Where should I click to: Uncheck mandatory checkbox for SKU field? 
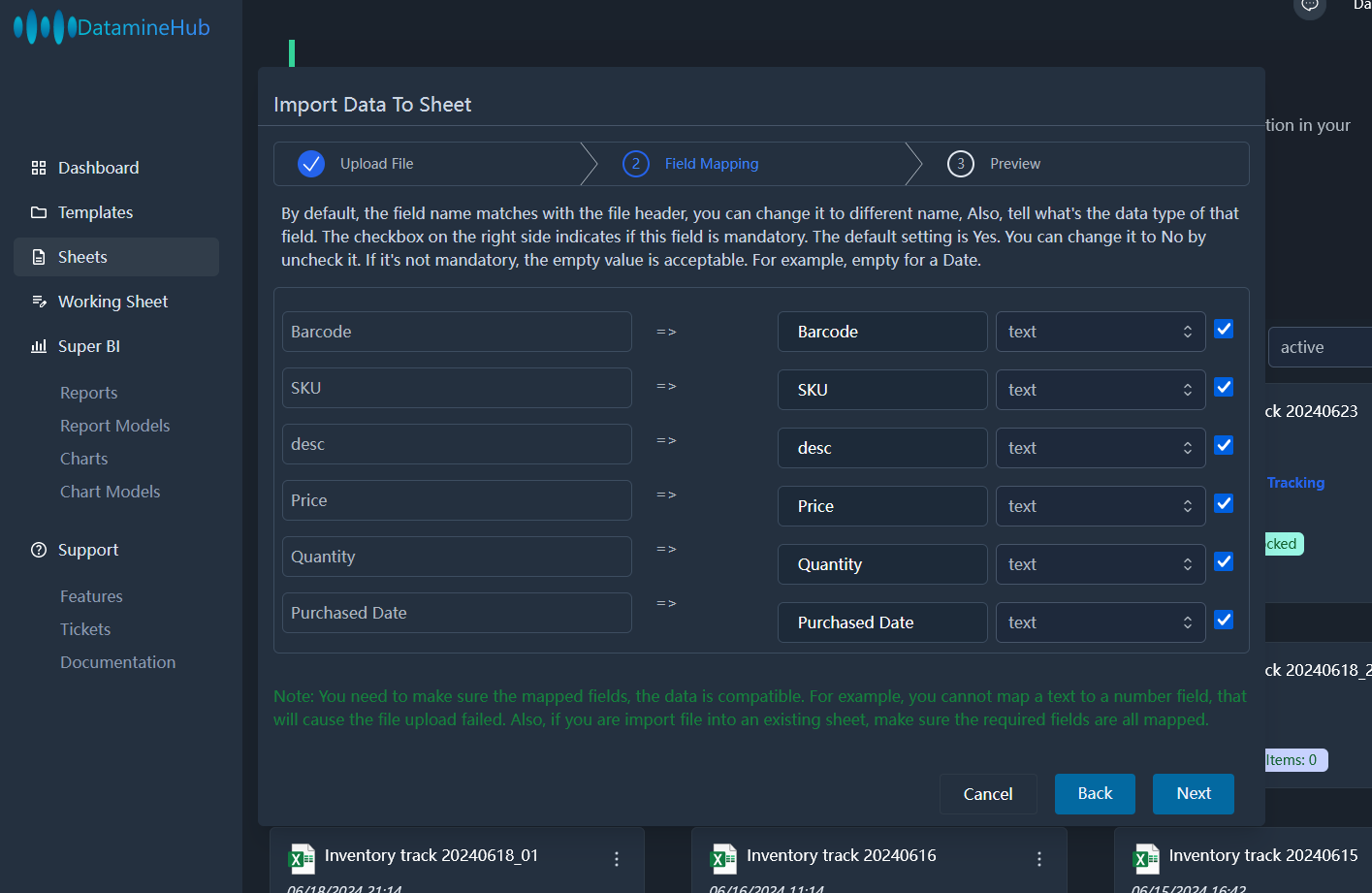(1224, 388)
